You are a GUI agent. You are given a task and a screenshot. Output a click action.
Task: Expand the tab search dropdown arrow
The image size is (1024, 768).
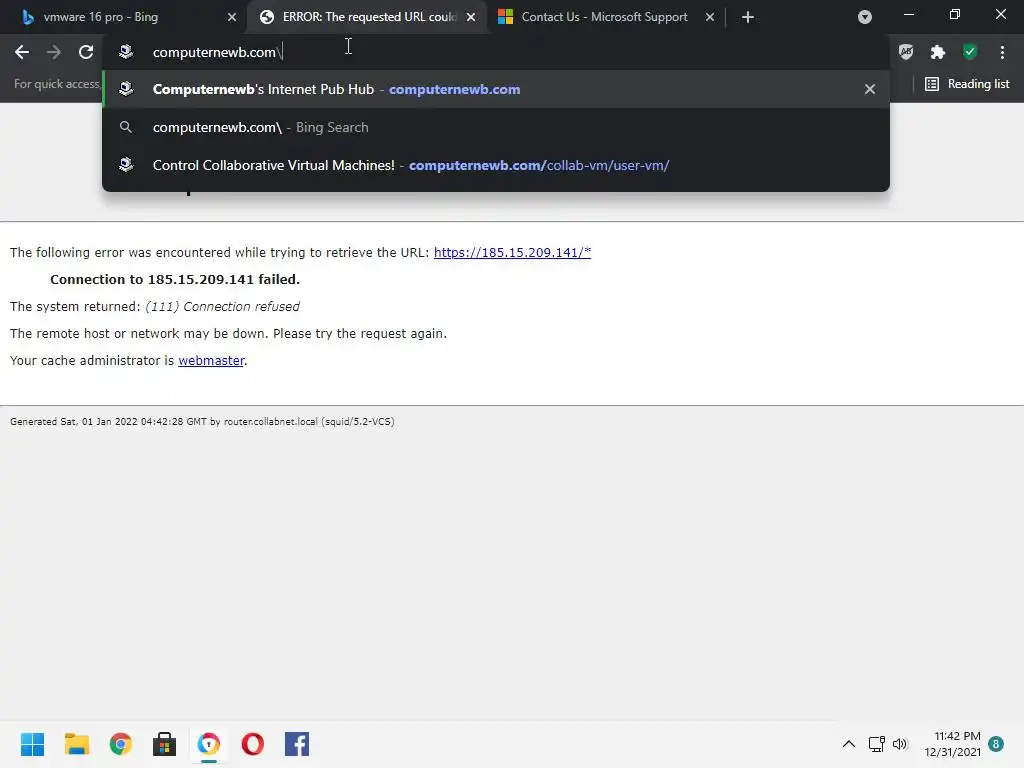[x=865, y=17]
